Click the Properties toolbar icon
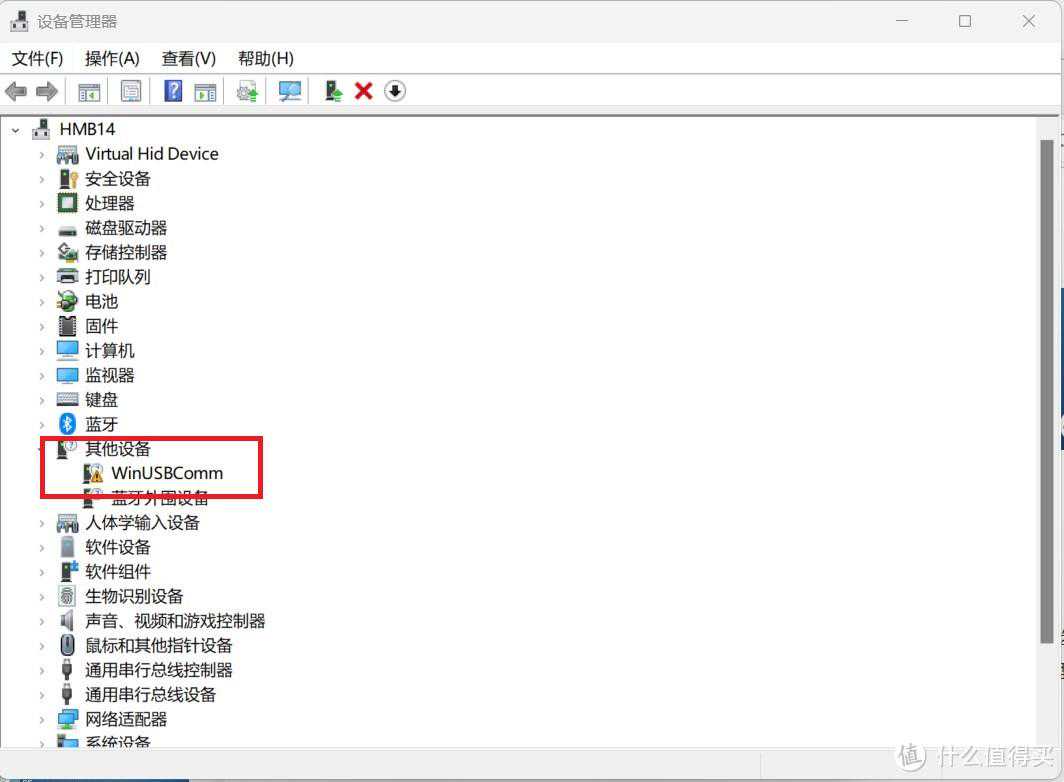1064x782 pixels. (x=131, y=91)
